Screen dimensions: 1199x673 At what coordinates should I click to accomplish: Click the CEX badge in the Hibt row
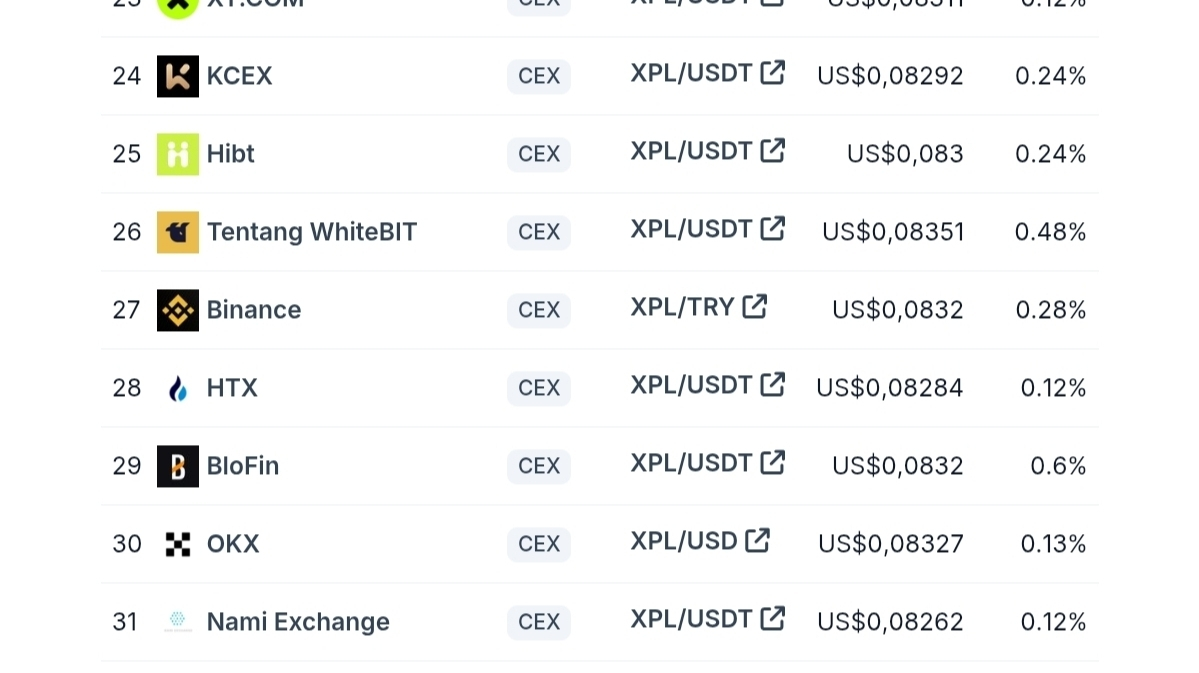point(539,154)
